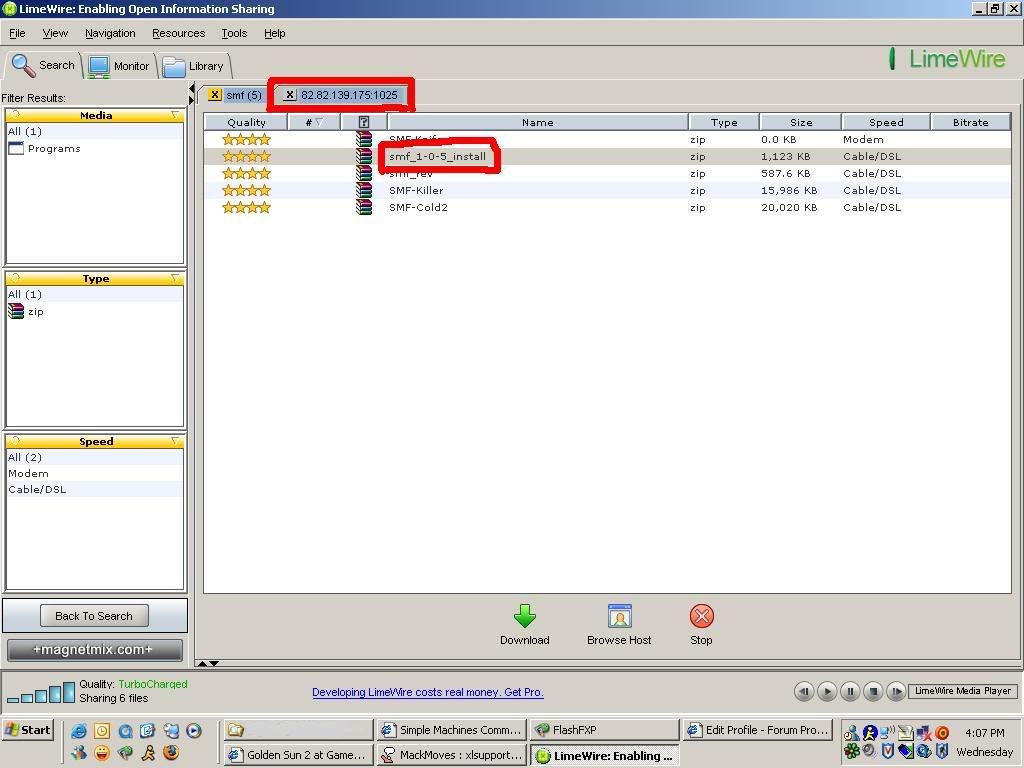The width and height of the screenshot is (1024, 768).
Task: Open the Resources menu
Action: (178, 33)
